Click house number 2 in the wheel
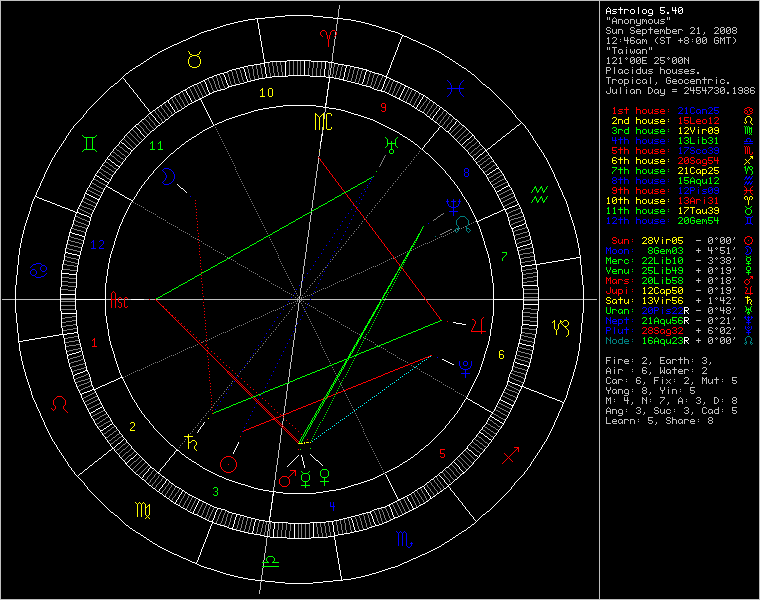Screen dimensions: 760x600 pos(132,426)
